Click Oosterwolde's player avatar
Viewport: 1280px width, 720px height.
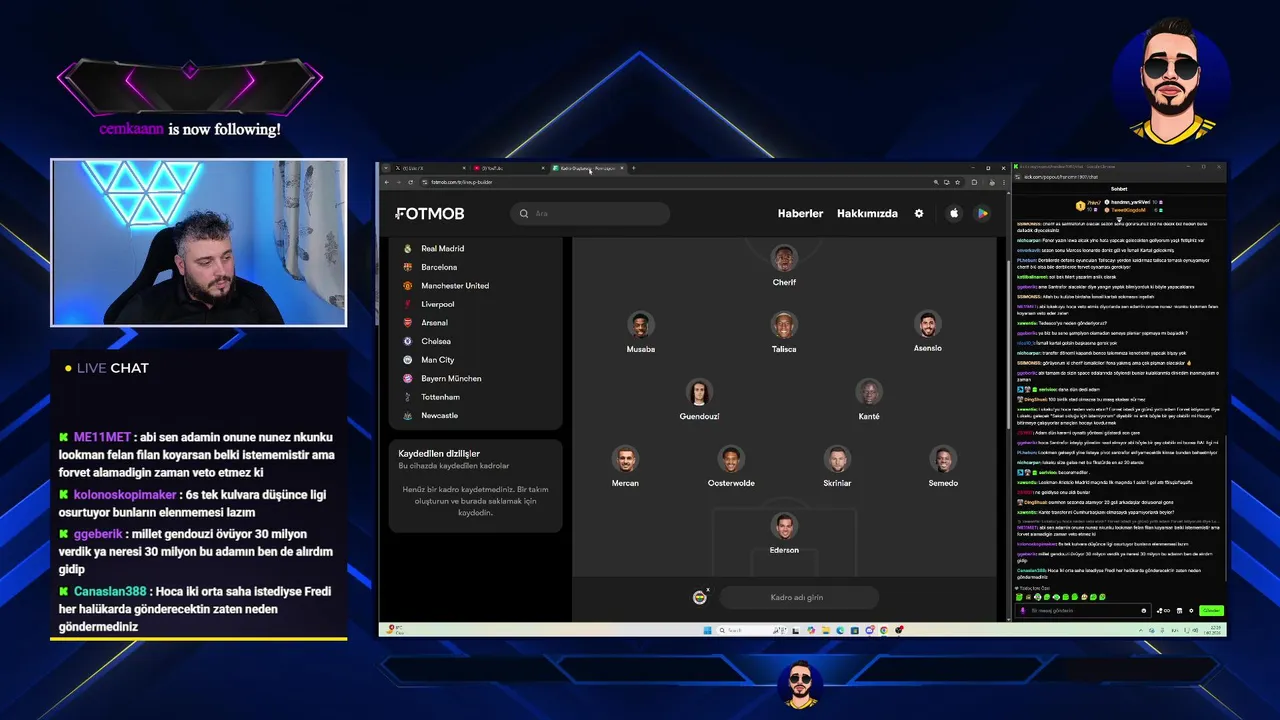pyautogui.click(x=731, y=459)
